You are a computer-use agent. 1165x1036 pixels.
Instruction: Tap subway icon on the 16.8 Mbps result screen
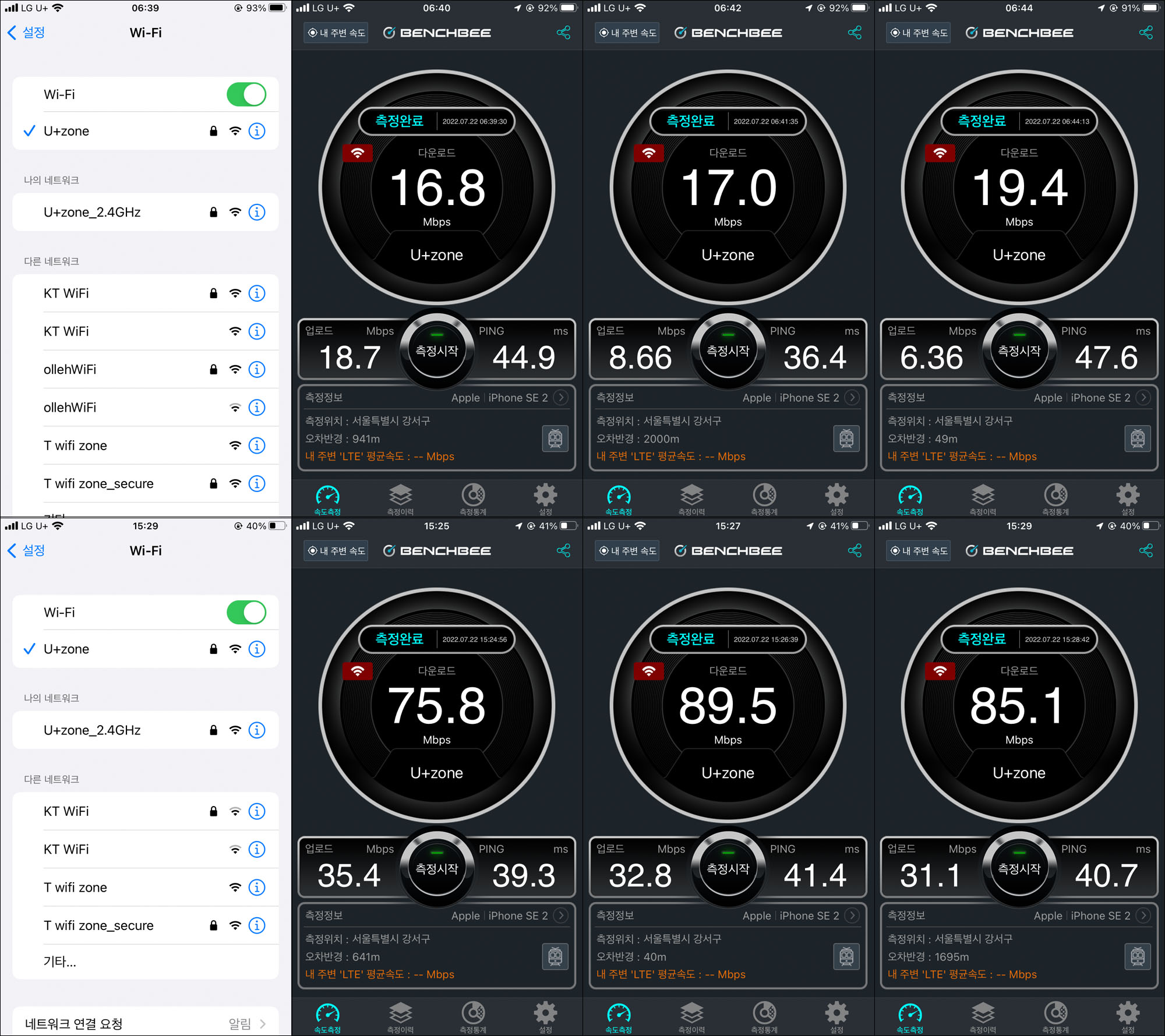[x=555, y=439]
